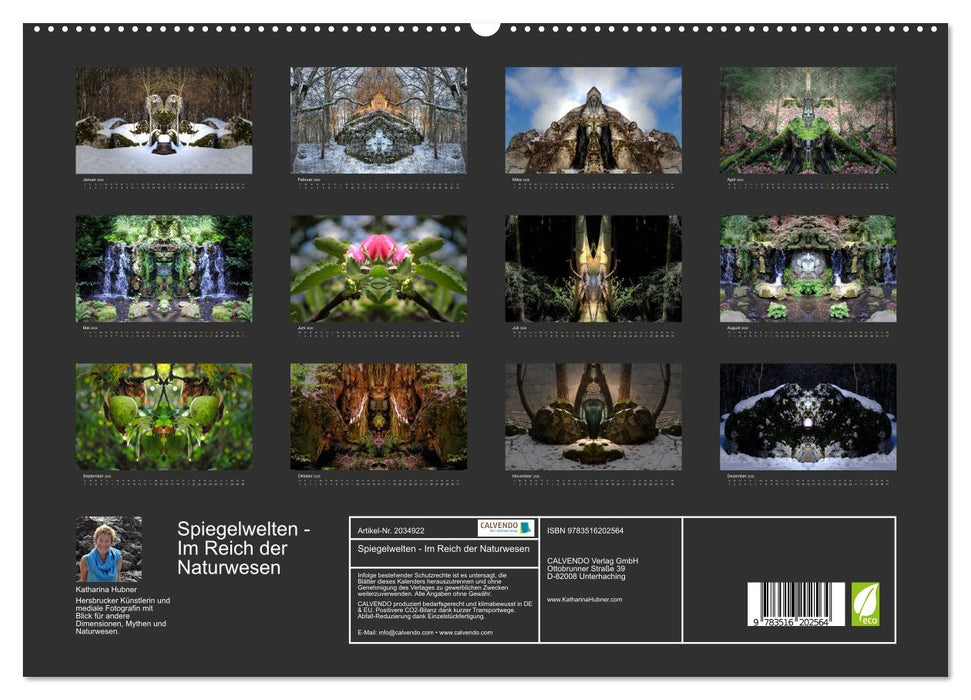This screenshot has width=971, height=700.
Task: Open the März rock figure thumbnail
Action: pos(593,120)
